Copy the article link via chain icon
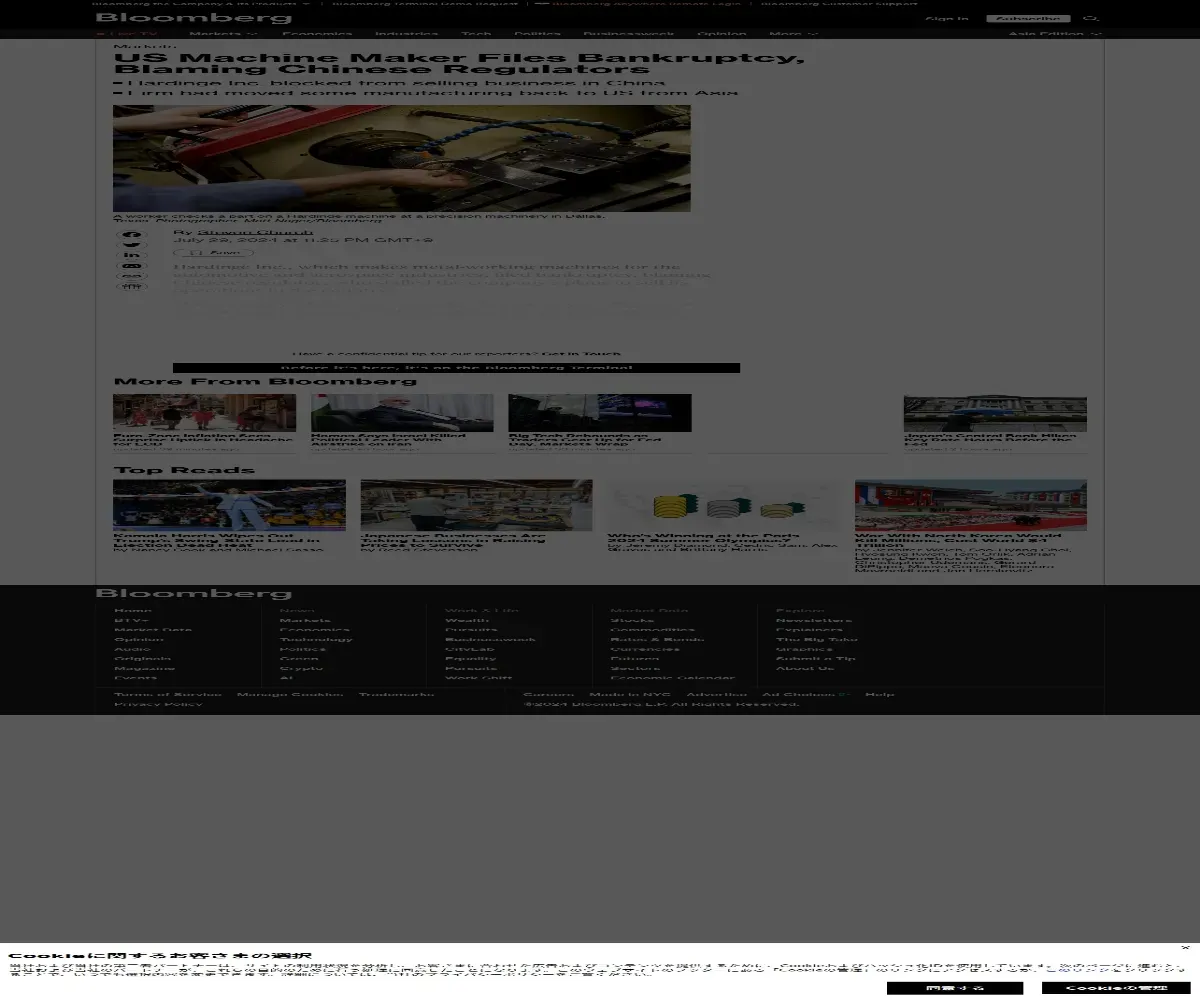Viewport: 1200px width, 1000px height. (132, 276)
